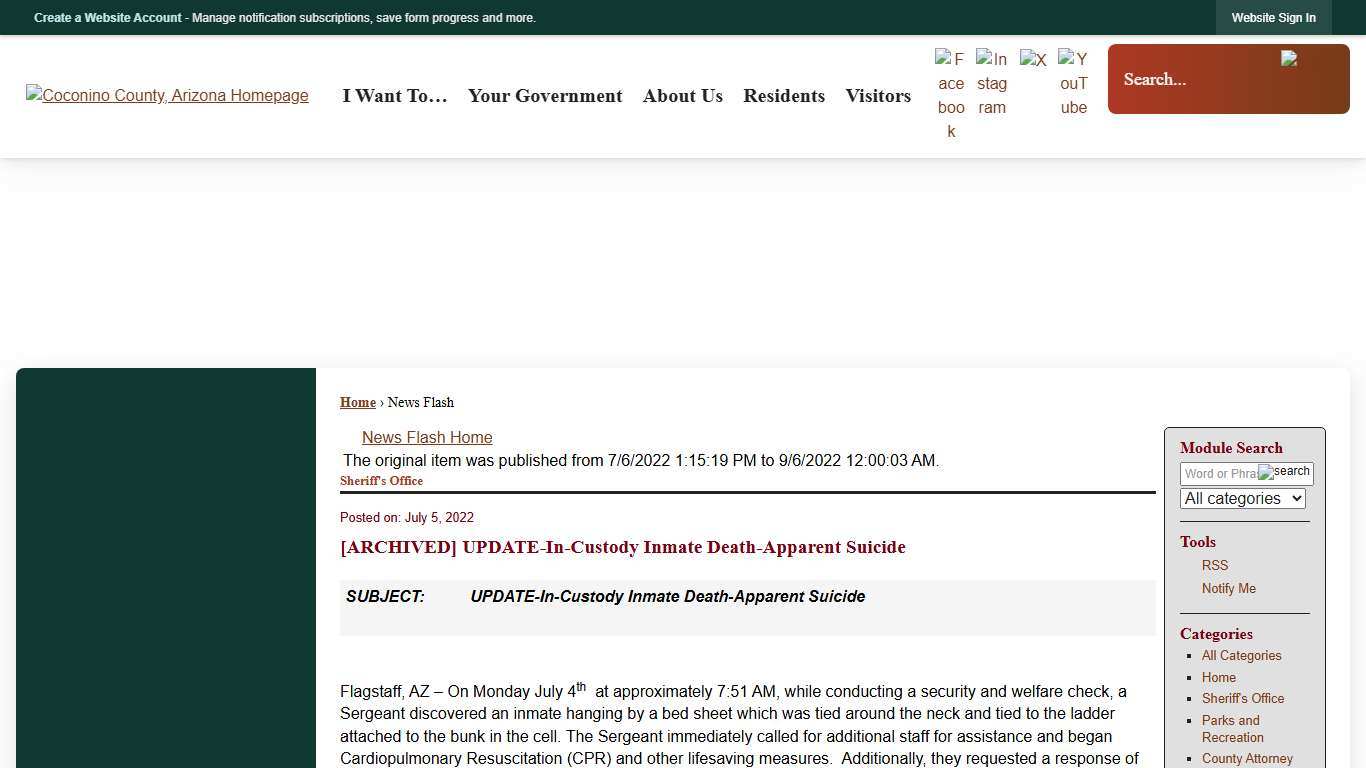
Task: Click the site search submit icon
Action: coord(1290,60)
